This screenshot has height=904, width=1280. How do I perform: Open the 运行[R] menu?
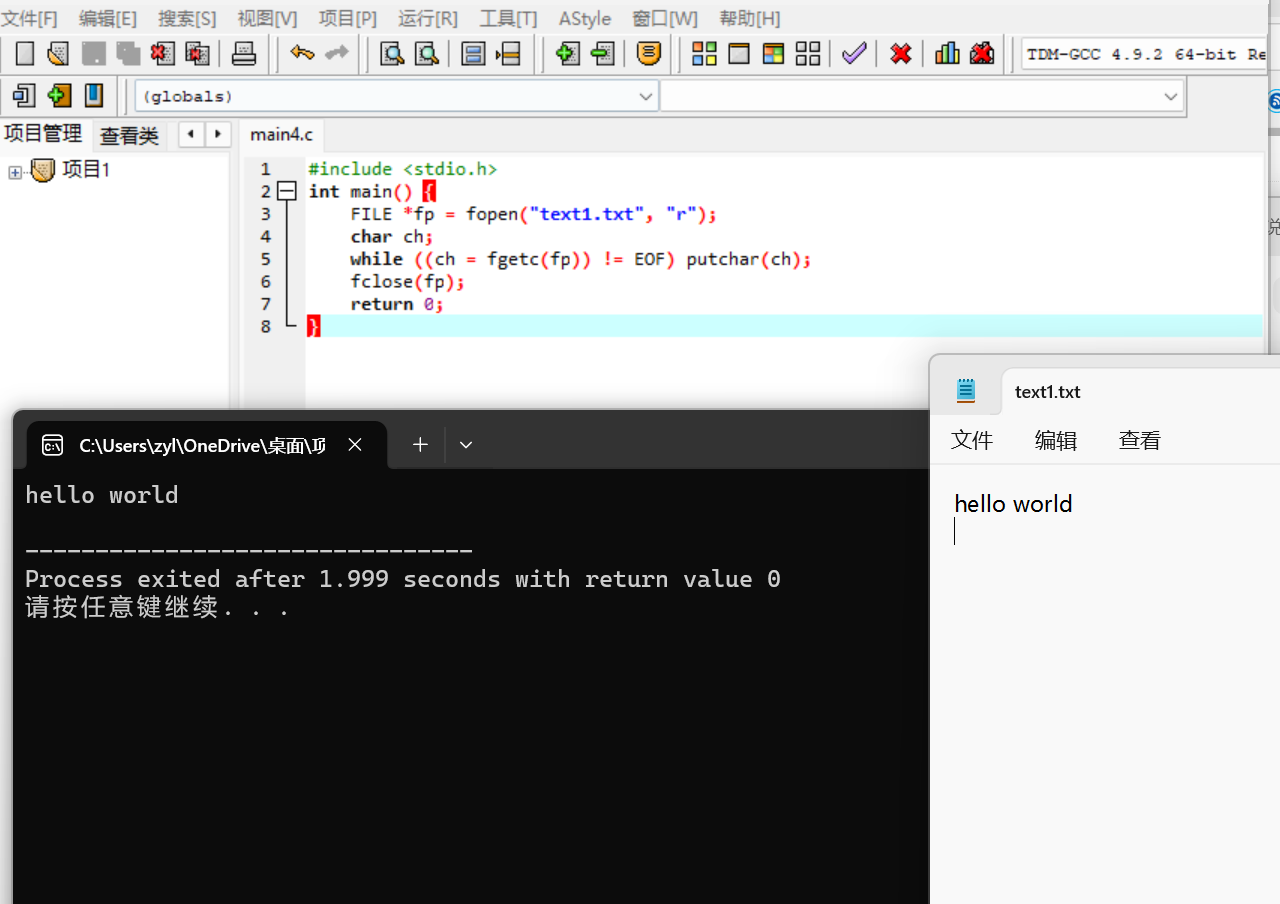(428, 18)
